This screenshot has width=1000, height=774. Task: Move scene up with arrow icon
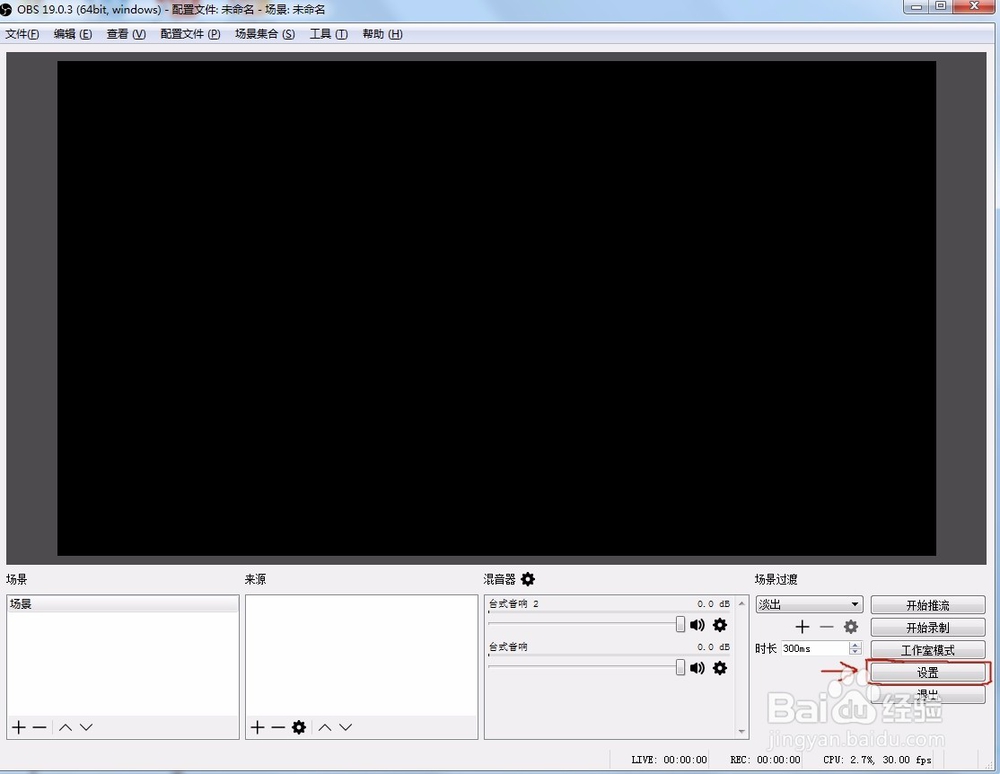(x=65, y=727)
